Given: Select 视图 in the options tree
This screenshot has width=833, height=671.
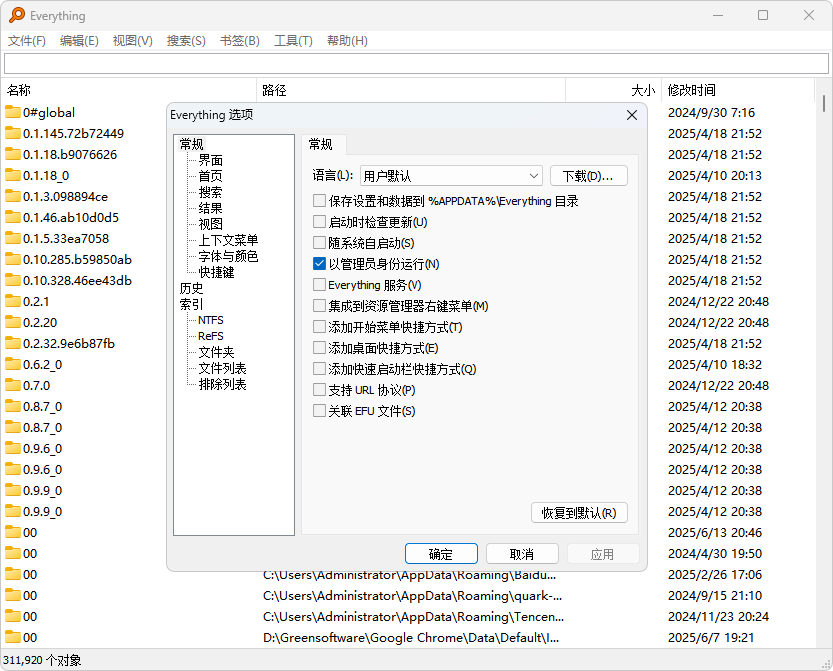Looking at the screenshot, I should click(x=210, y=224).
